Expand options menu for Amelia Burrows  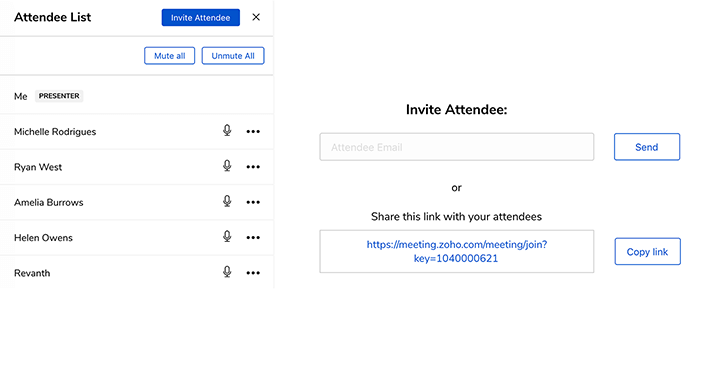point(253,202)
